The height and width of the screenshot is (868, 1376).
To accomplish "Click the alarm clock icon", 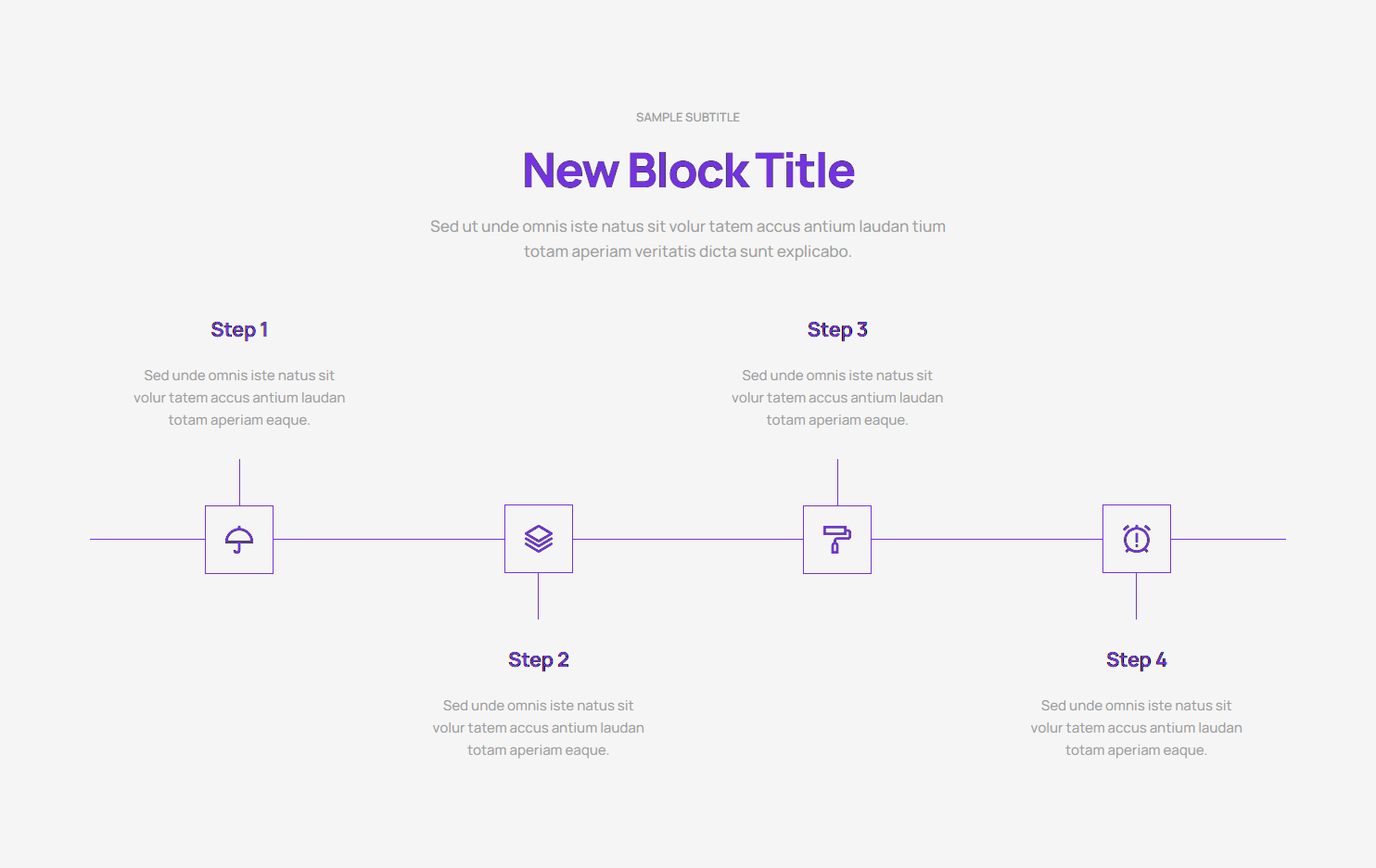I will 1137,539.
